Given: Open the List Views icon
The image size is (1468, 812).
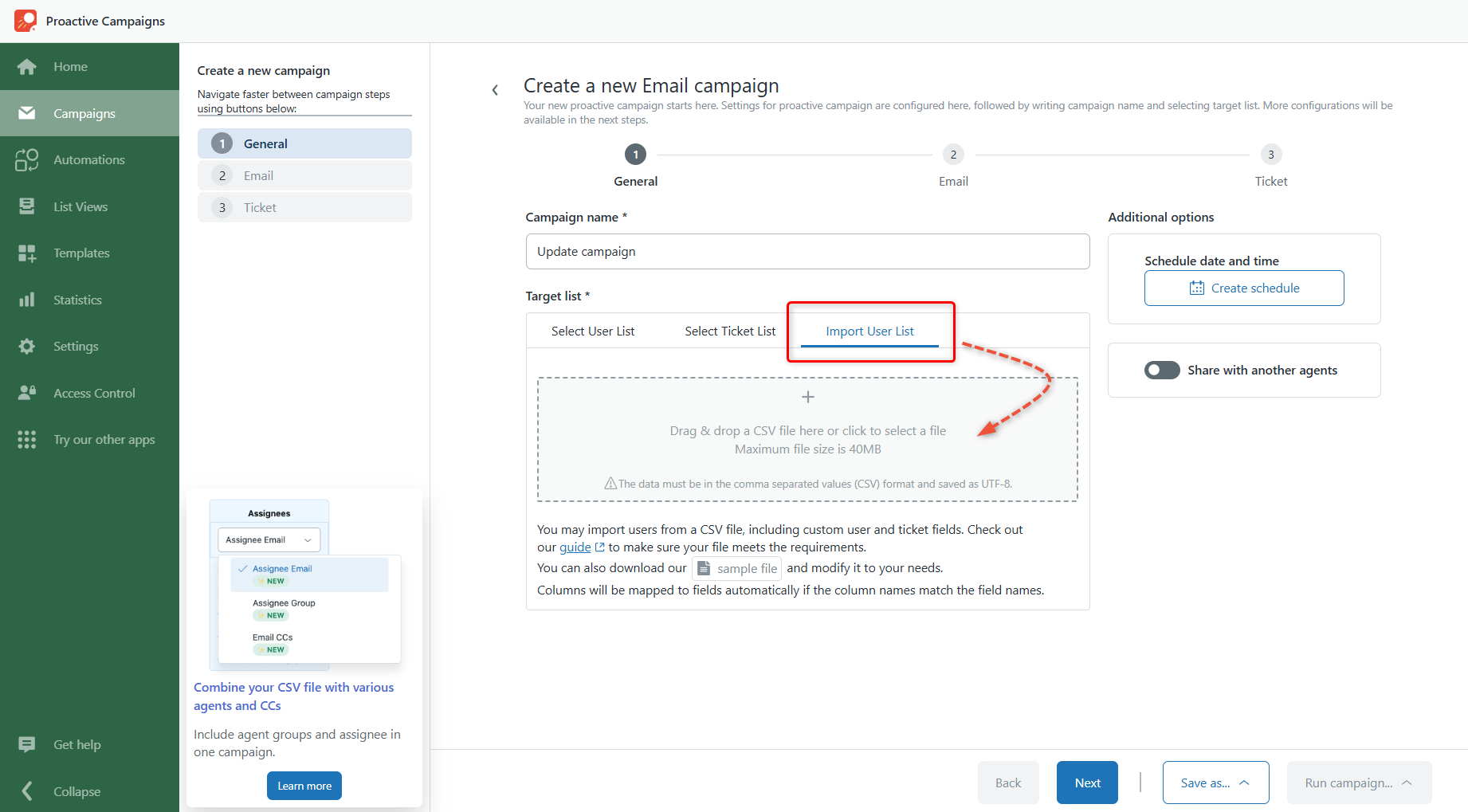Looking at the screenshot, I should (x=27, y=206).
